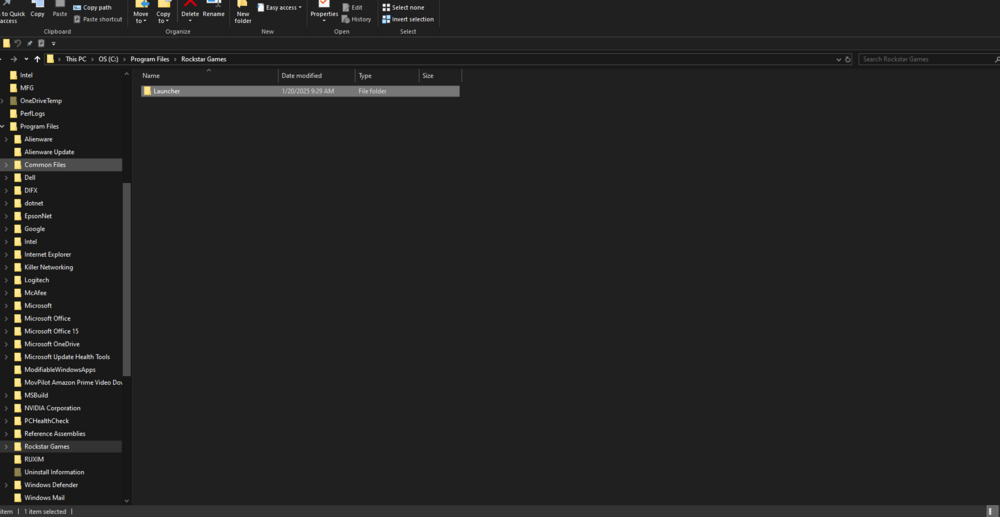Click Copy path button

pos(92,8)
